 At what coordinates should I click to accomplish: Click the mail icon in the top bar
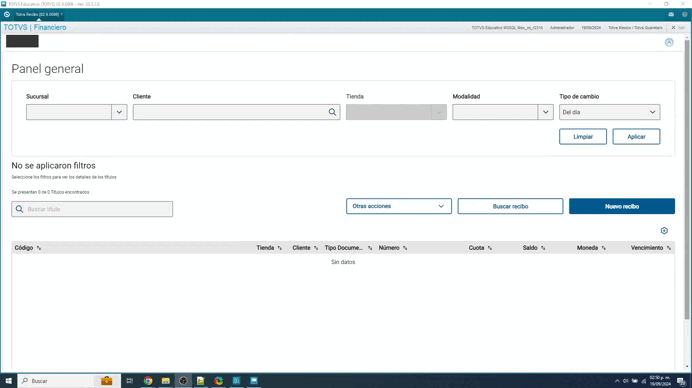click(671, 15)
